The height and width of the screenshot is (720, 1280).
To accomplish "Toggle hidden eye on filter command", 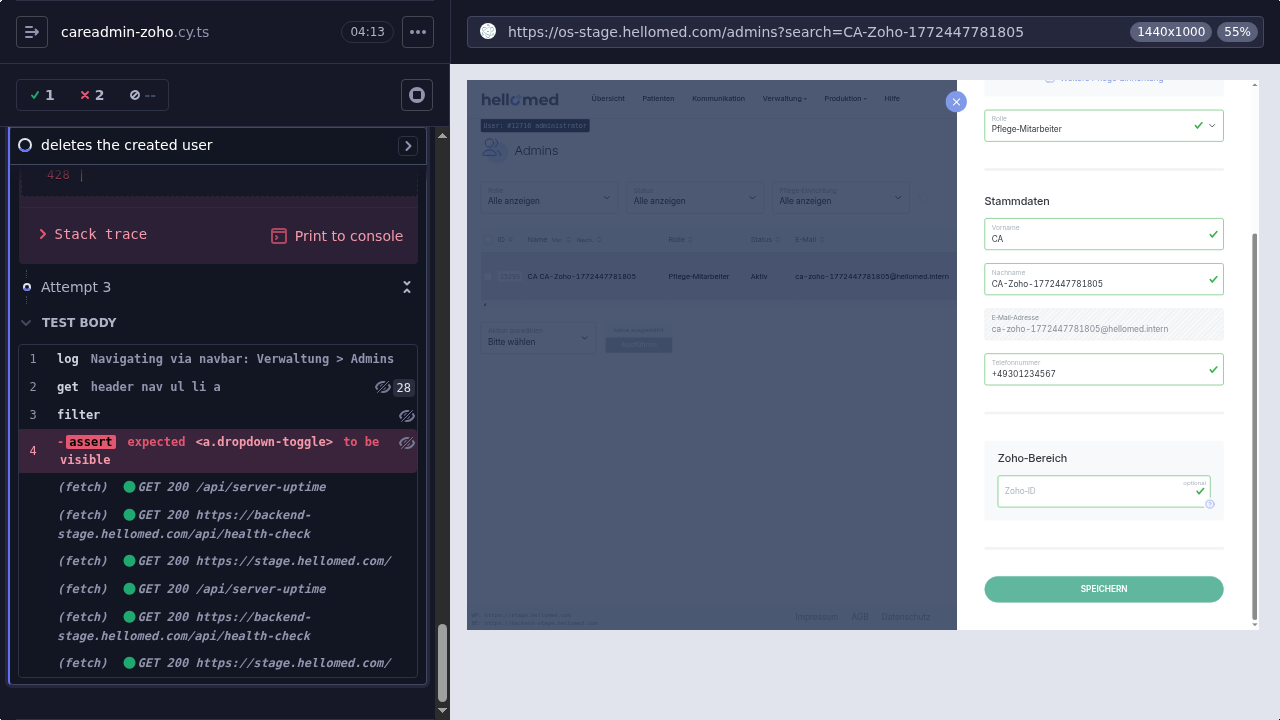I will (x=406, y=415).
